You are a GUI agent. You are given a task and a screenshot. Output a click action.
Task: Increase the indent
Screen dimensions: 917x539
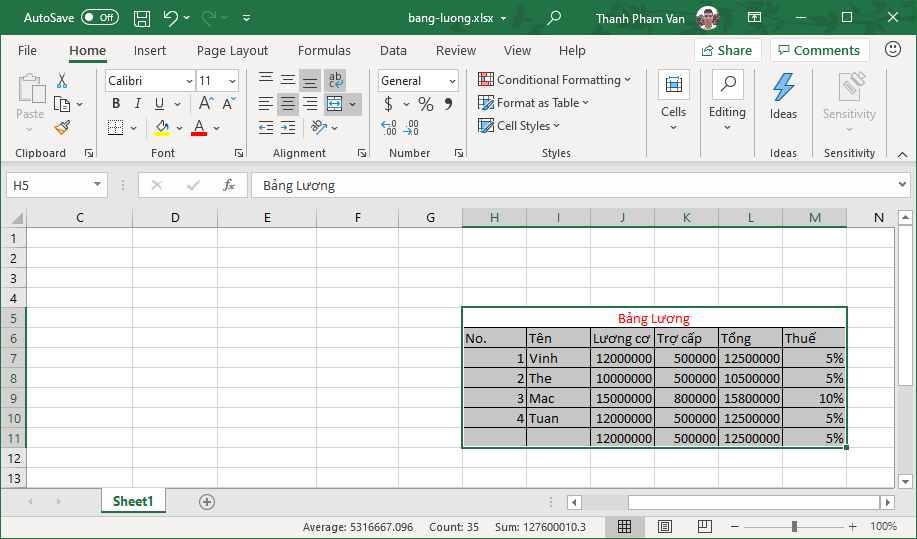[x=288, y=127]
